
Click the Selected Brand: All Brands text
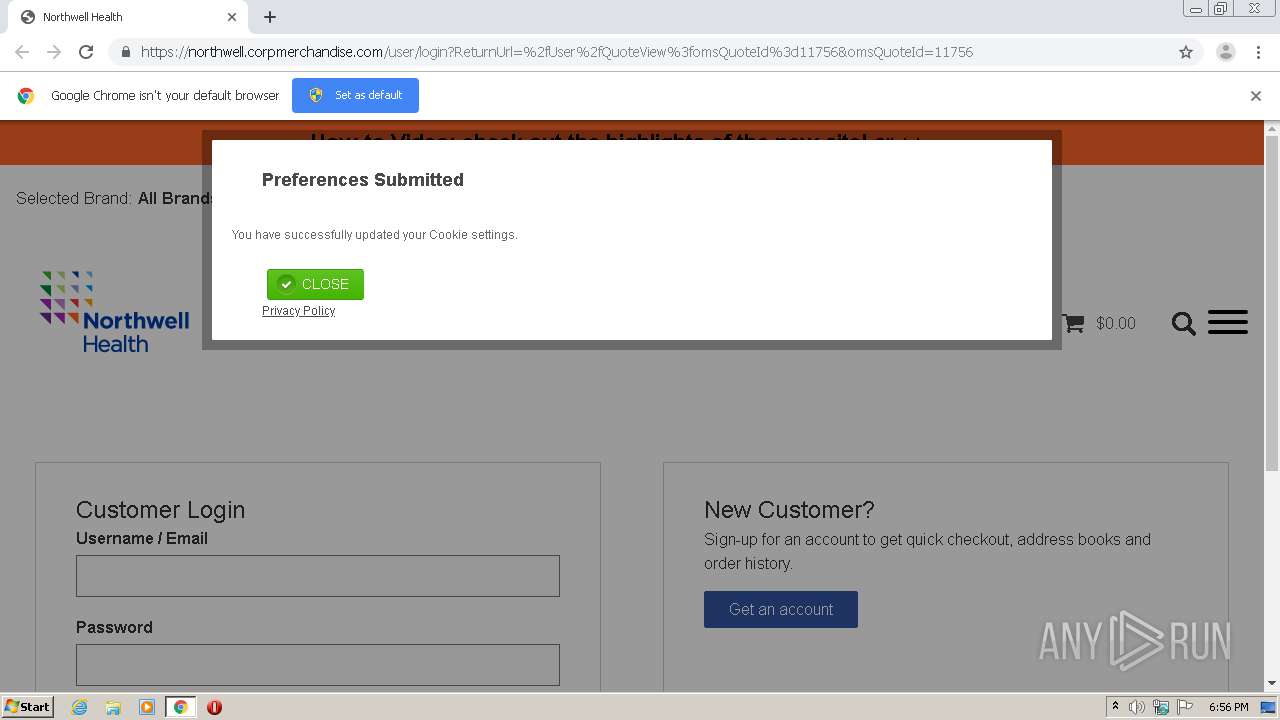pos(114,198)
